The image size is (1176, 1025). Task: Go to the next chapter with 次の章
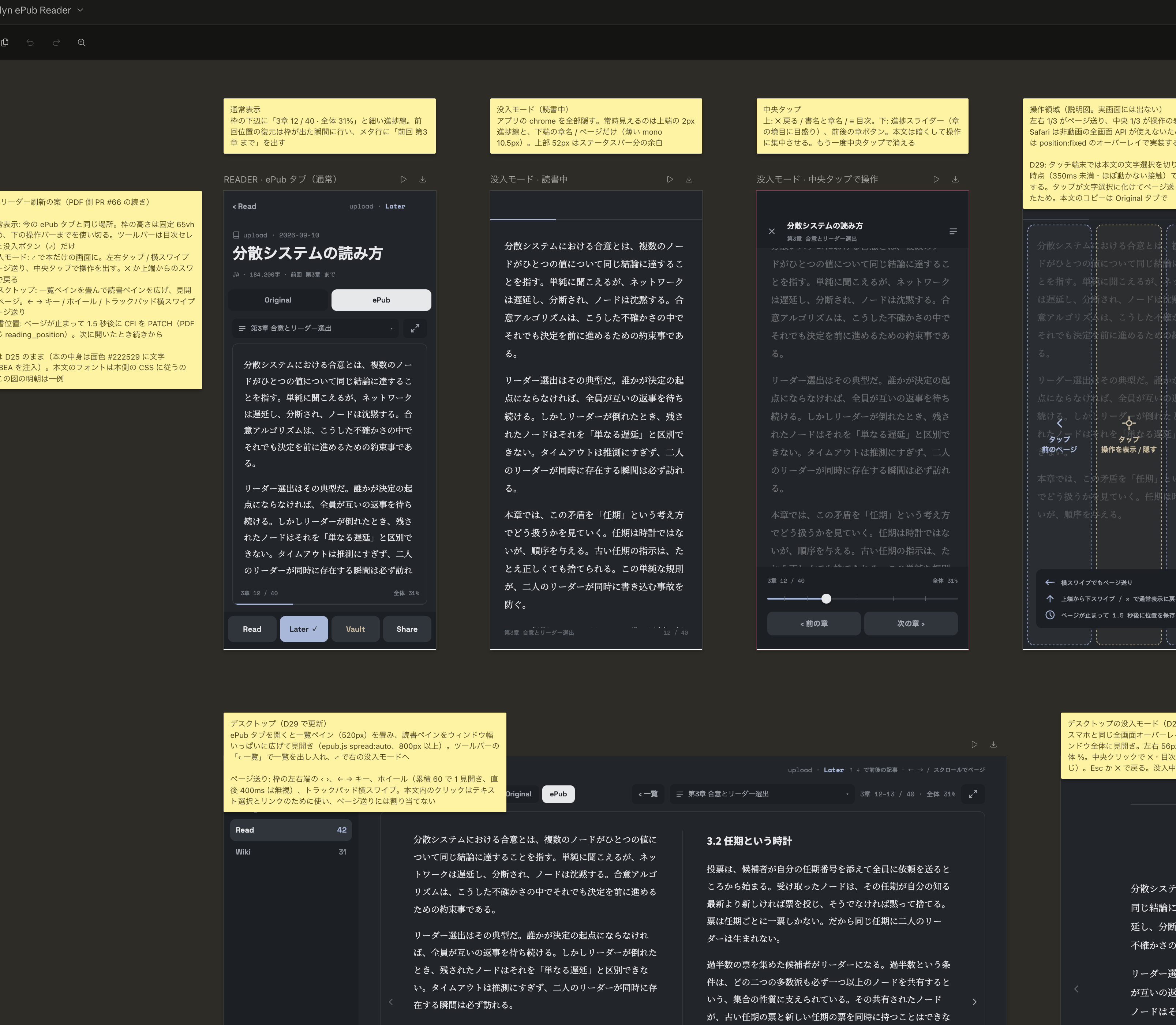point(911,623)
